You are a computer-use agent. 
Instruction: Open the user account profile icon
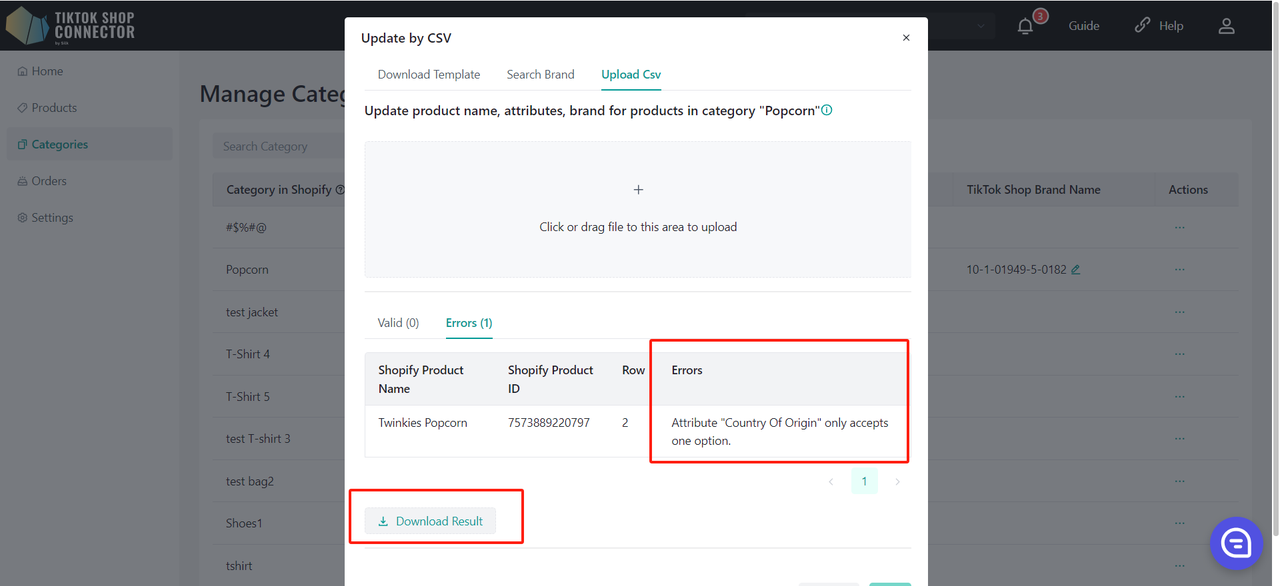pyautogui.click(x=1226, y=26)
